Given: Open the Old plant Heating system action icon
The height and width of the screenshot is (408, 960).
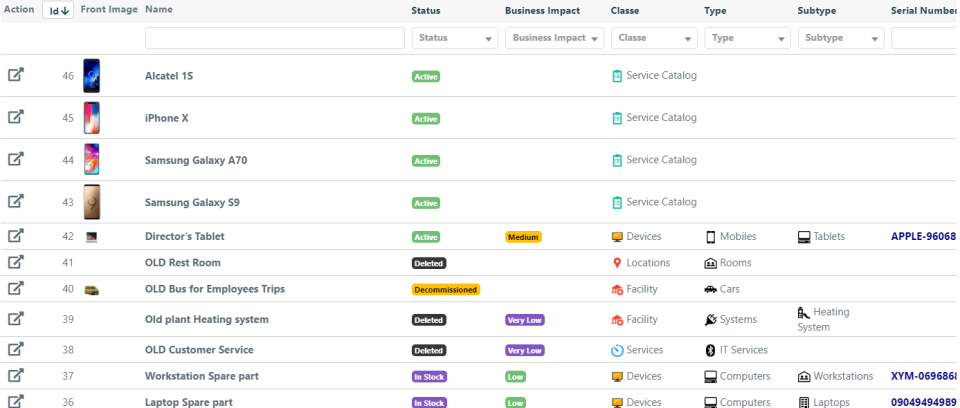Looking at the screenshot, I should click(16, 319).
